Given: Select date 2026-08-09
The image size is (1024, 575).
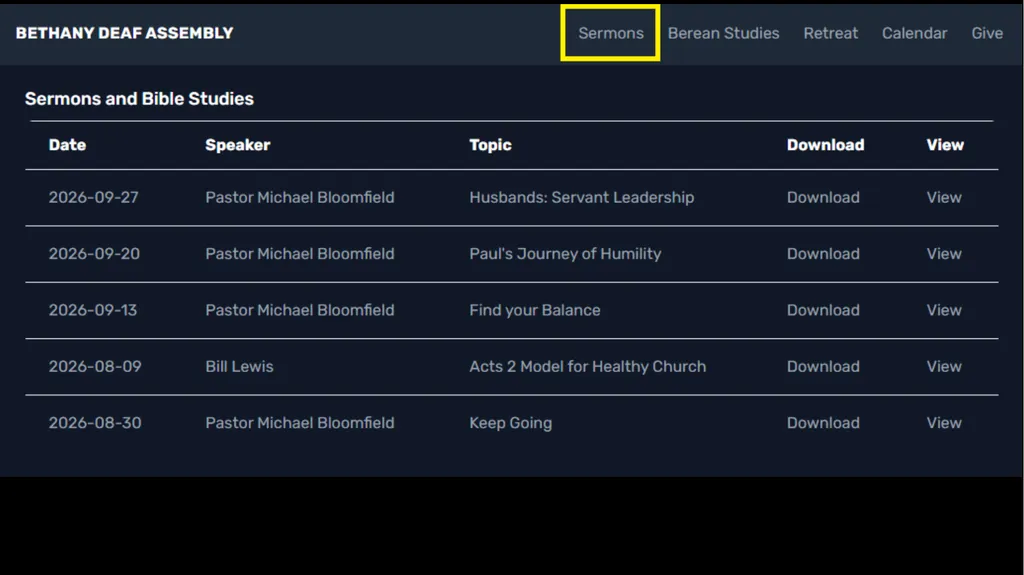Looking at the screenshot, I should tap(95, 367).
